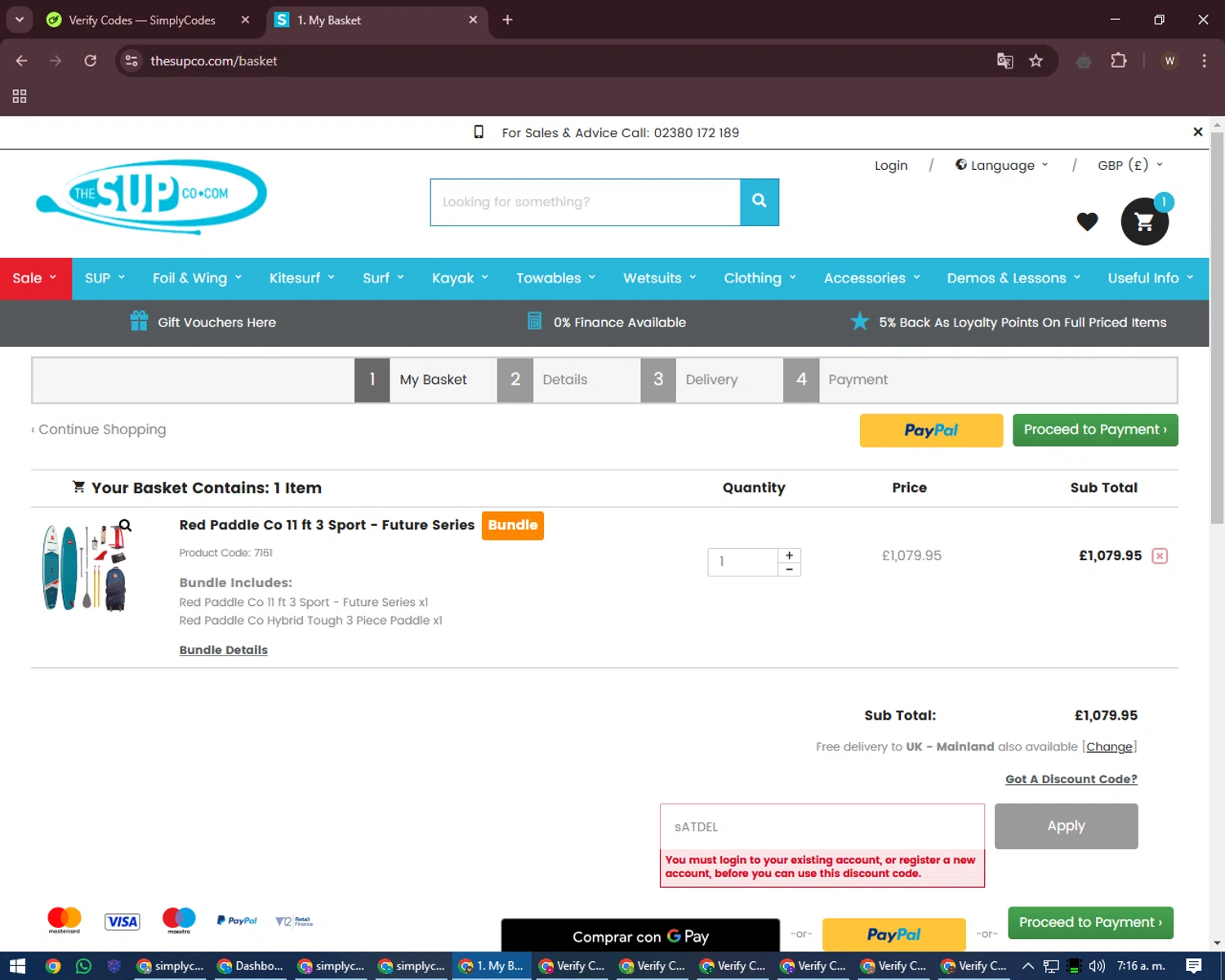
Task: Open the translate page icon
Action: (x=1004, y=61)
